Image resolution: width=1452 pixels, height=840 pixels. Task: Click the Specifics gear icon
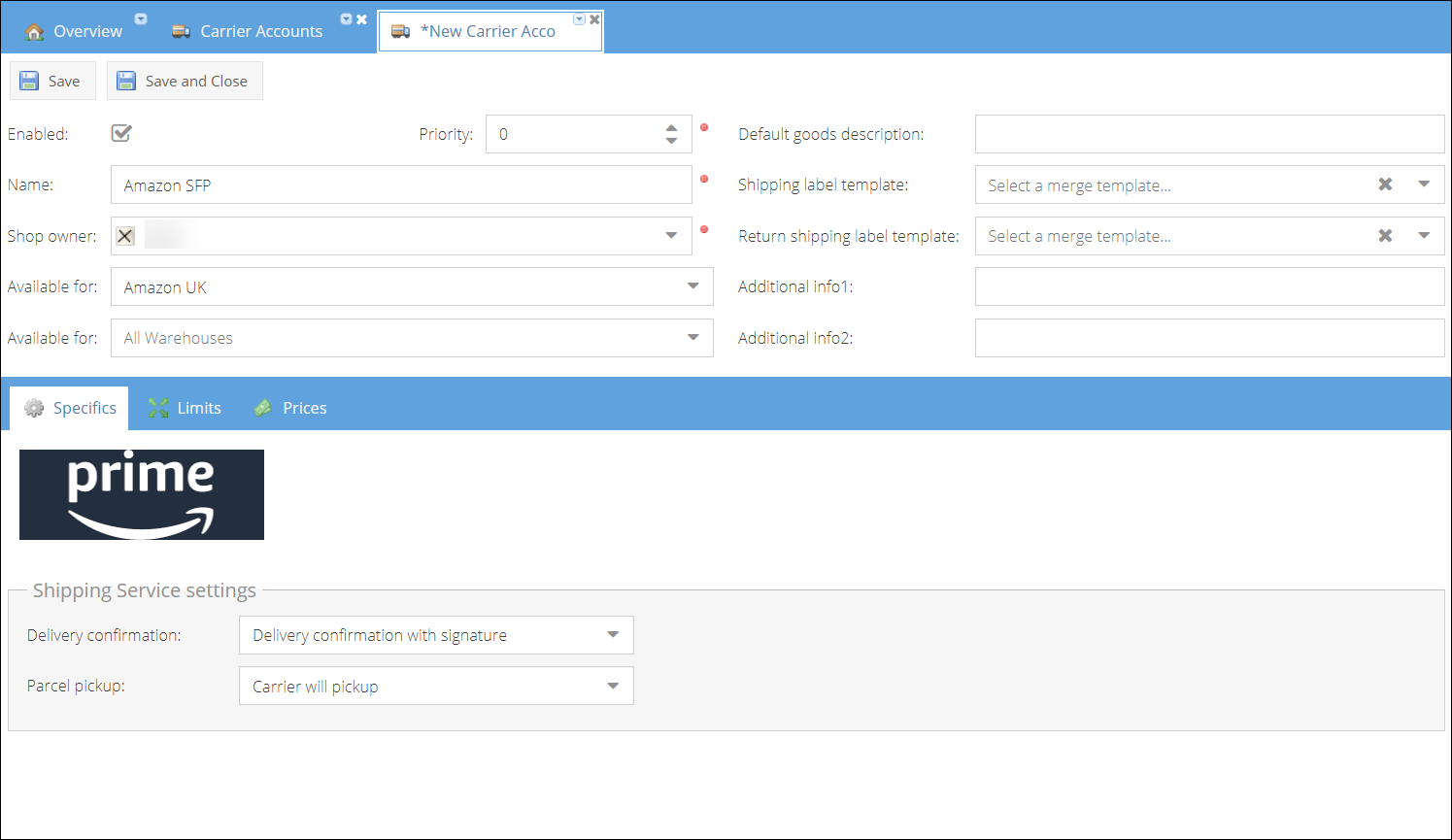(x=34, y=408)
